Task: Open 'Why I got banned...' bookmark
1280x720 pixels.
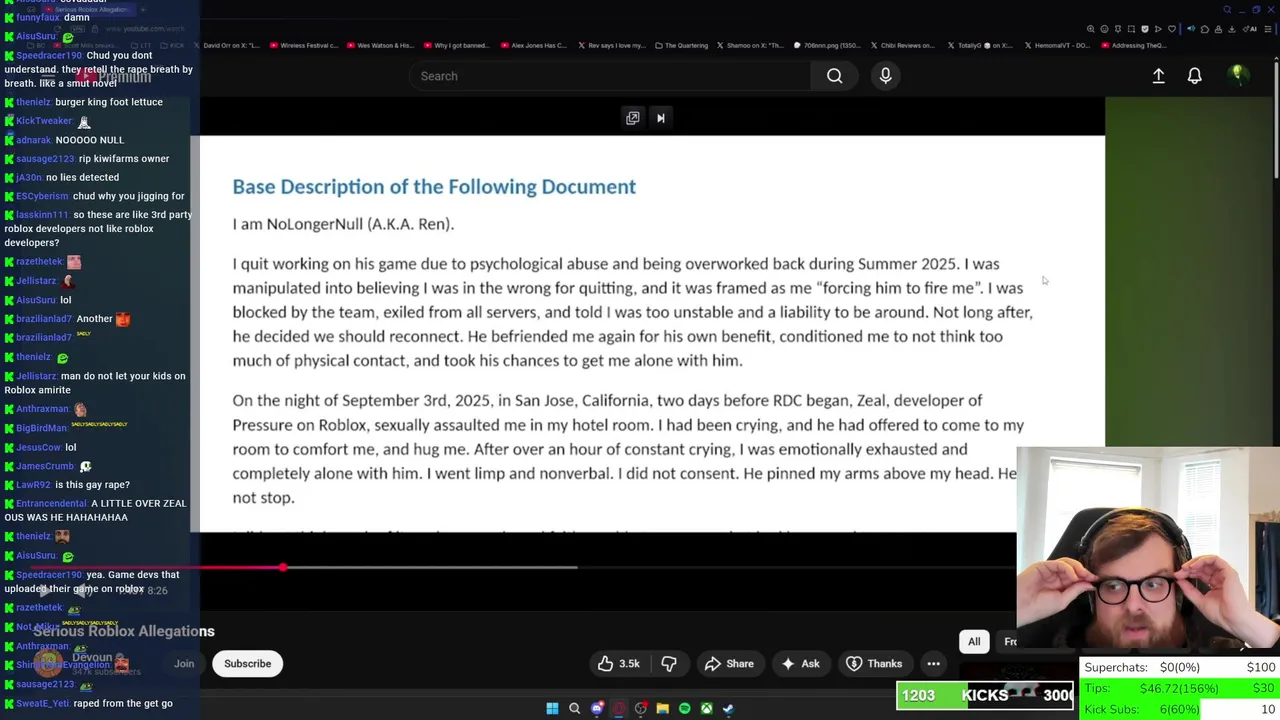Action: click(457, 45)
